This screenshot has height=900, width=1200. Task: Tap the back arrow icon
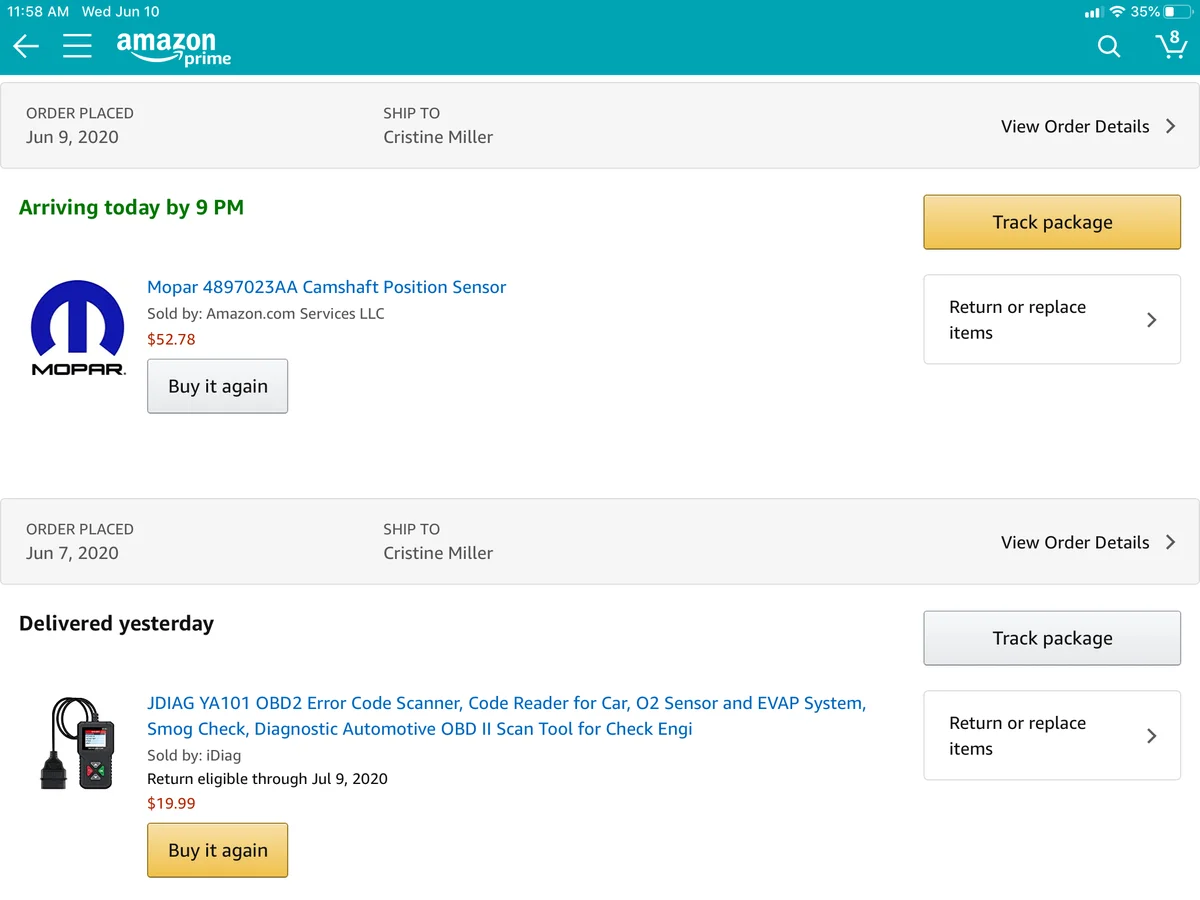[26, 46]
